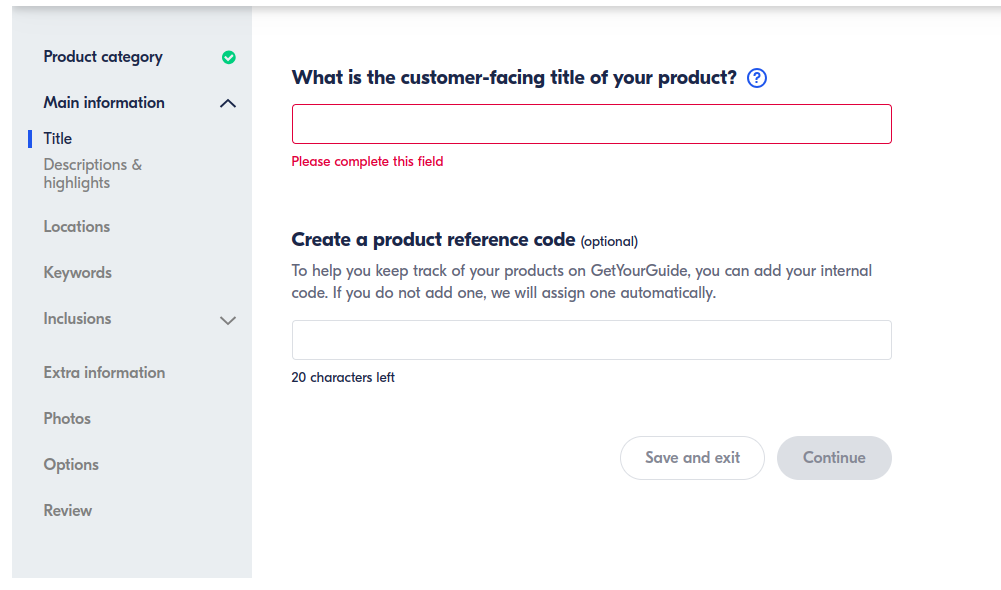
Task: Go to the Photos section
Action: click(67, 419)
